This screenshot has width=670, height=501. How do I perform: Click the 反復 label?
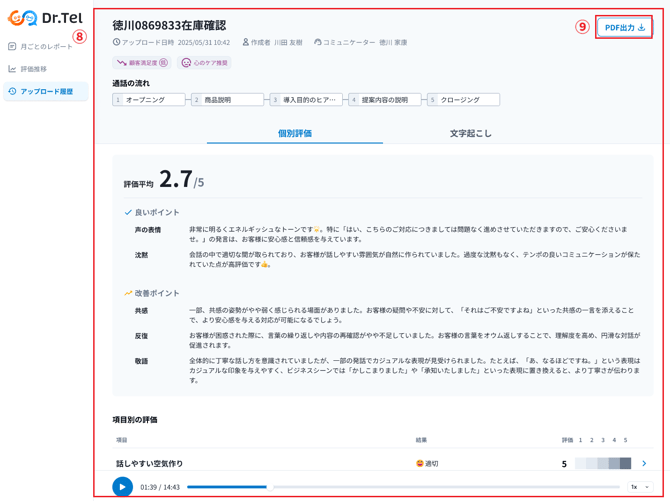(x=141, y=336)
